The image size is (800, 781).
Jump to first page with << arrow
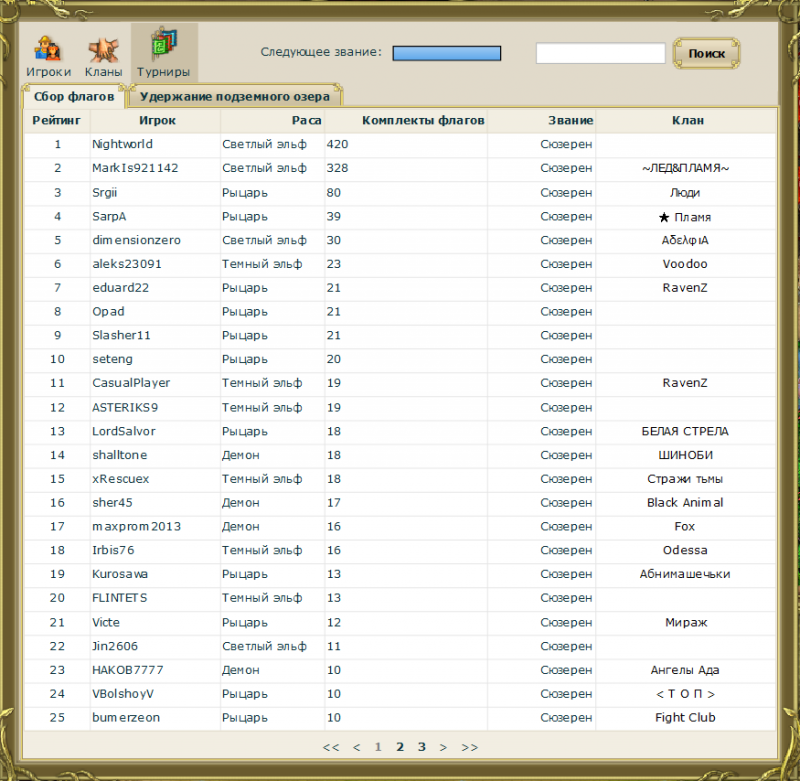(x=331, y=746)
